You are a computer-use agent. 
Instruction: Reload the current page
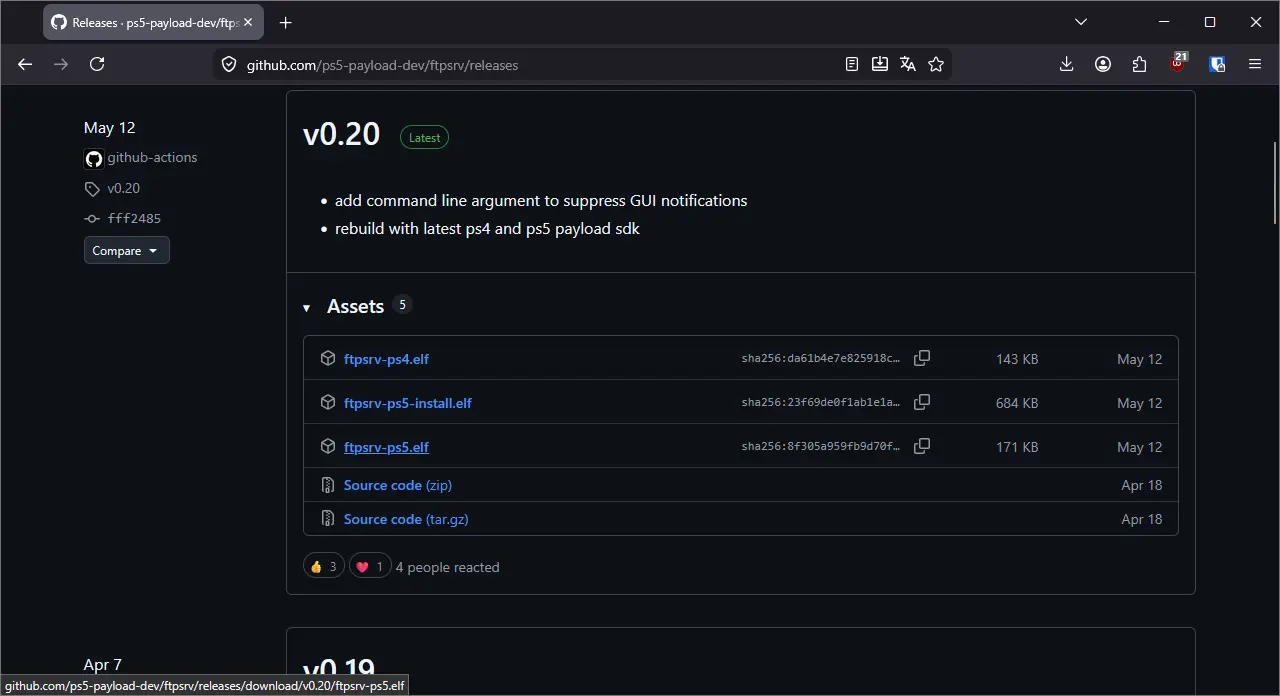point(97,64)
